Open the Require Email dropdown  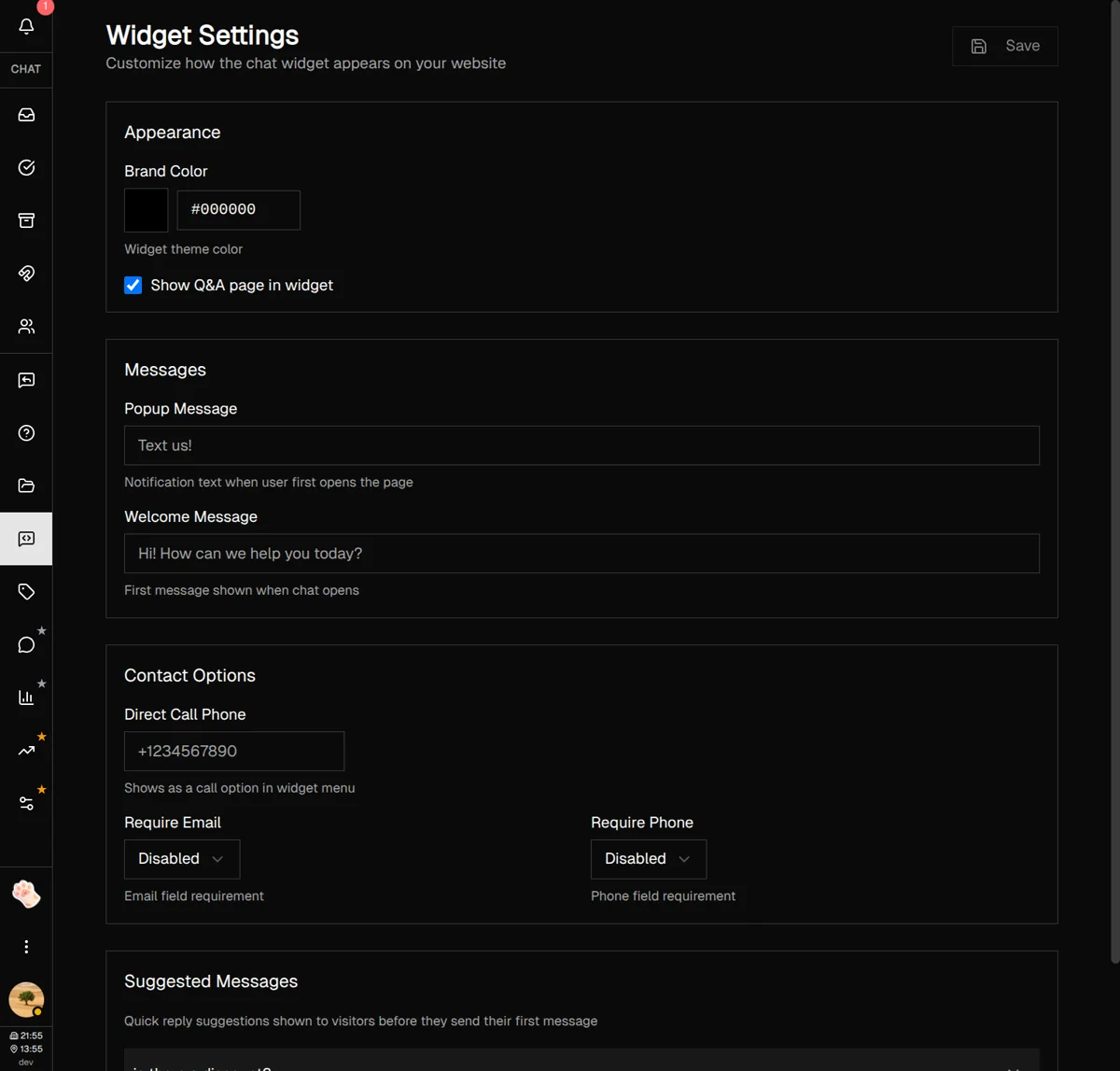tap(181, 858)
